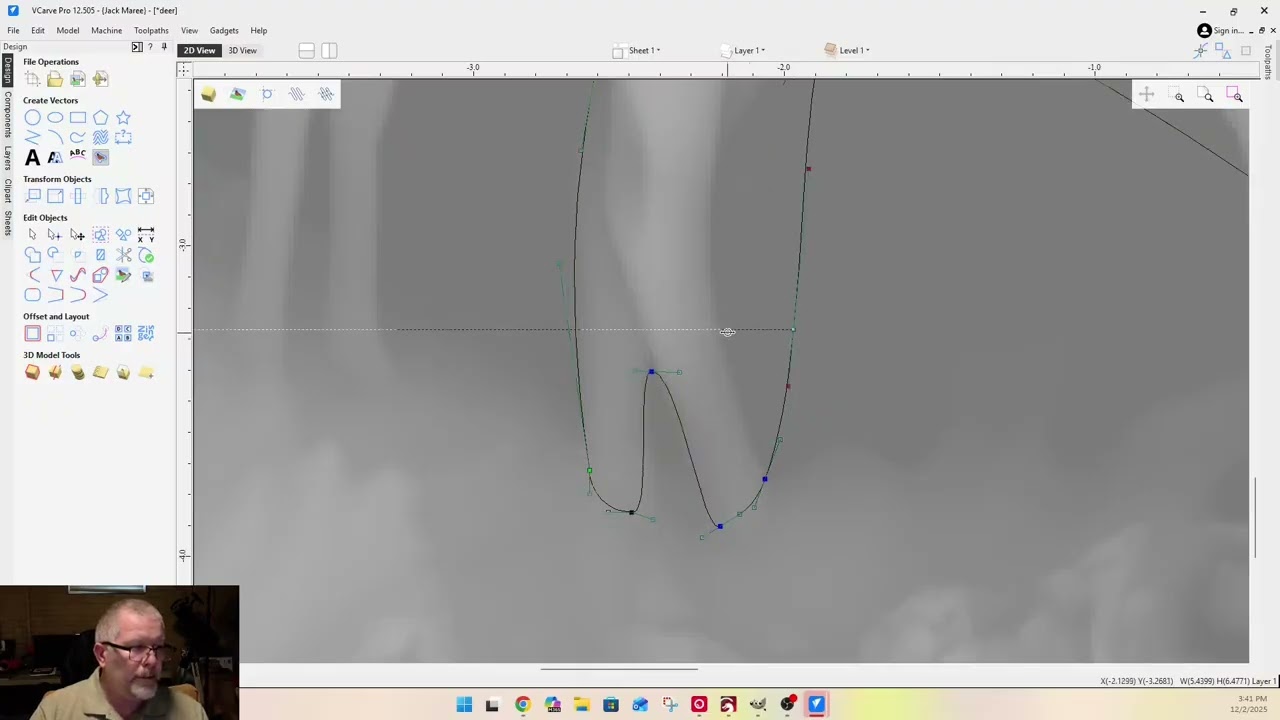The width and height of the screenshot is (1280, 720).
Task: Toggle the split-pane view layout
Action: pos(329,50)
